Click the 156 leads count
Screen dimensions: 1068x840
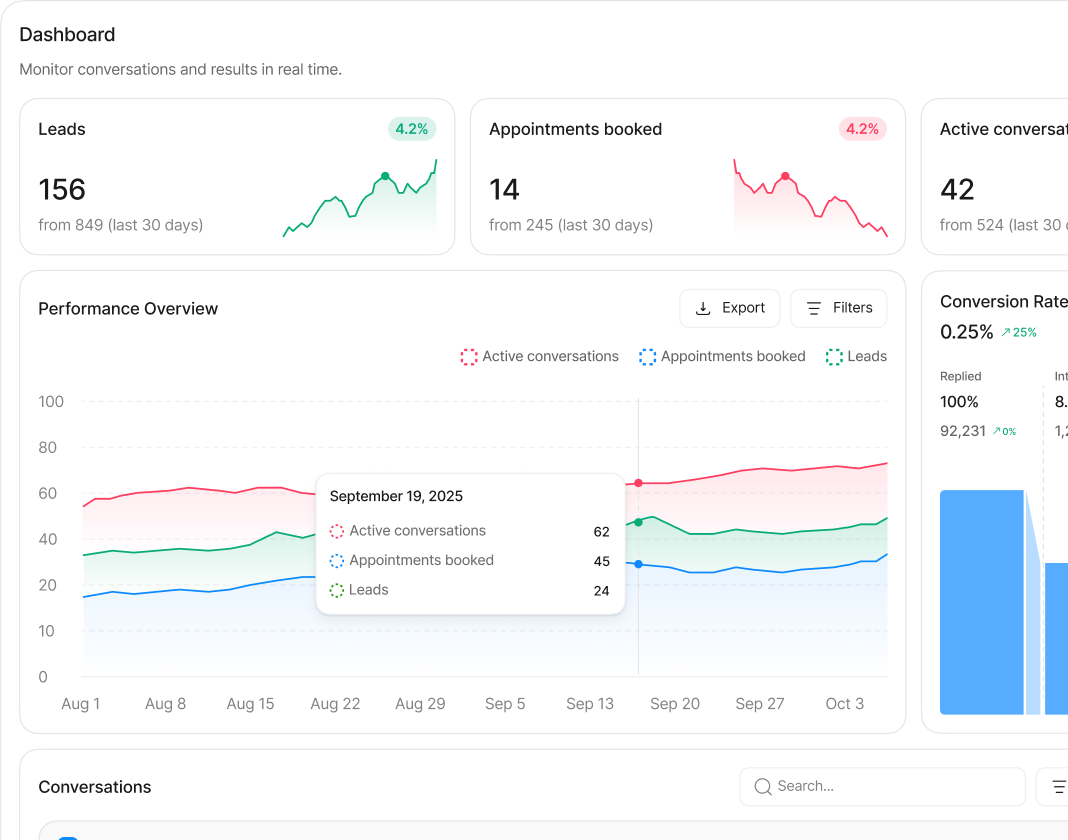tap(62, 189)
